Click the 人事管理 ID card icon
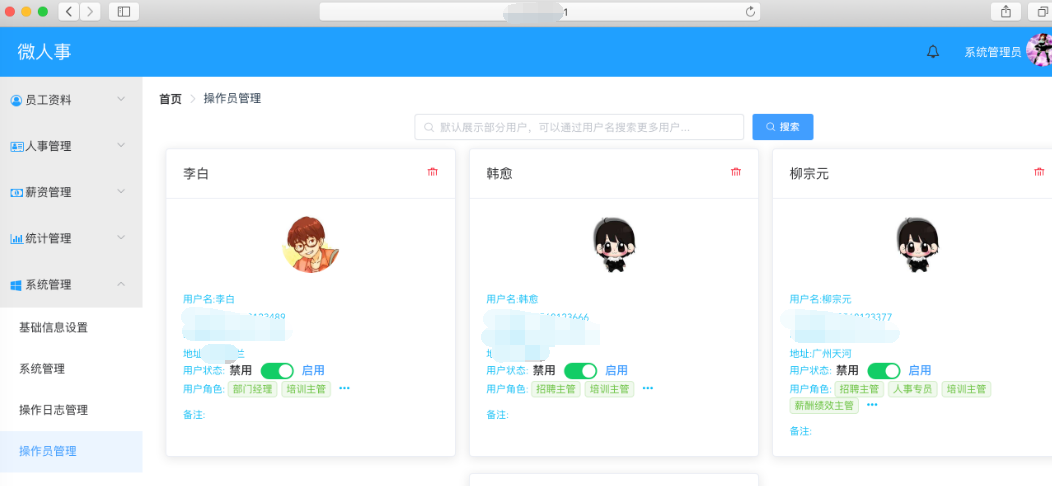This screenshot has height=486, width=1052. pos(17,146)
